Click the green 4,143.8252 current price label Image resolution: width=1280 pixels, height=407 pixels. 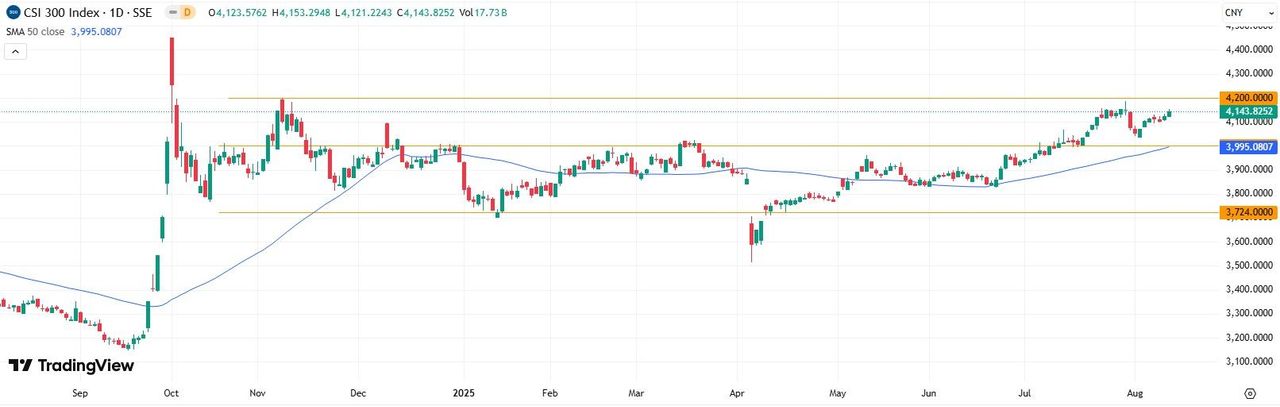point(1248,112)
